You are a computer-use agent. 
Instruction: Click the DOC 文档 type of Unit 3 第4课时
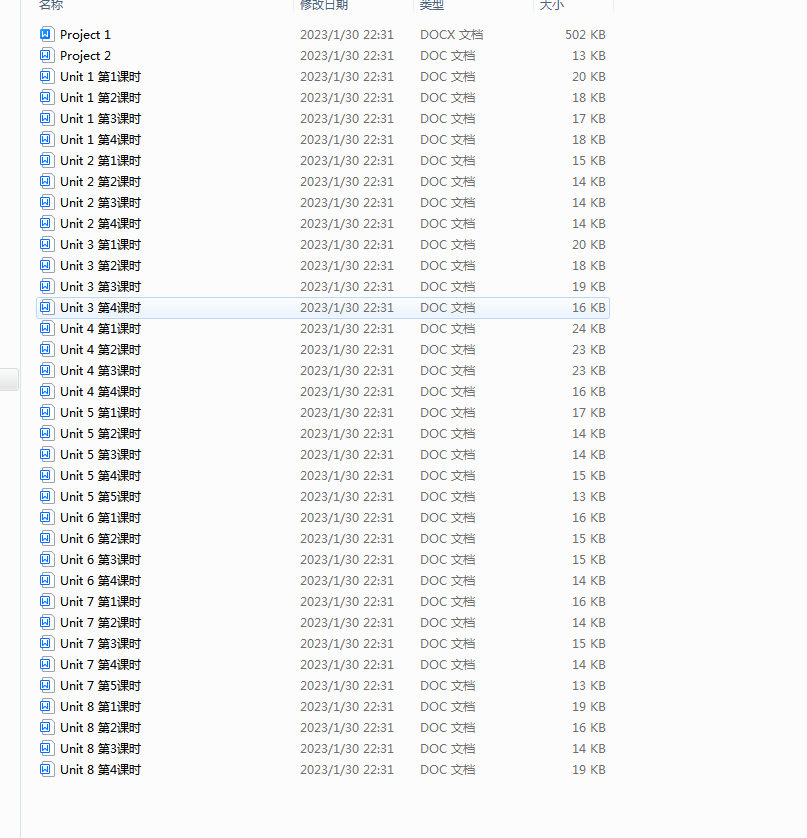pyautogui.click(x=447, y=307)
